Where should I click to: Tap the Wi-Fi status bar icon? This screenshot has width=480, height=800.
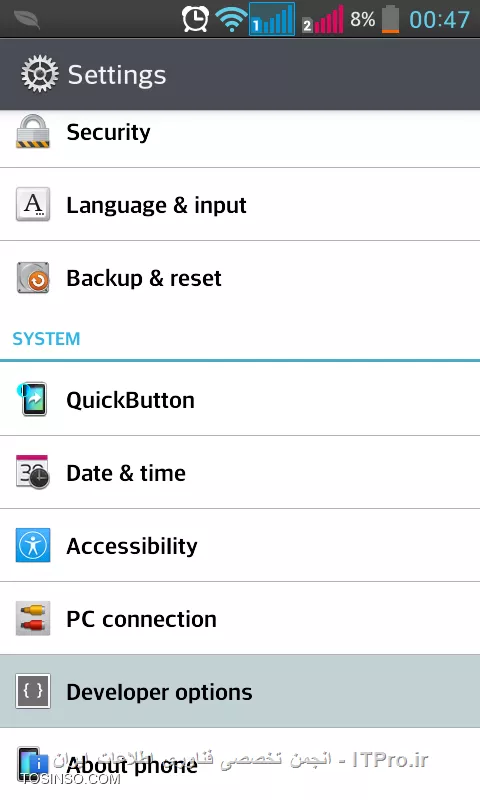coord(231,20)
